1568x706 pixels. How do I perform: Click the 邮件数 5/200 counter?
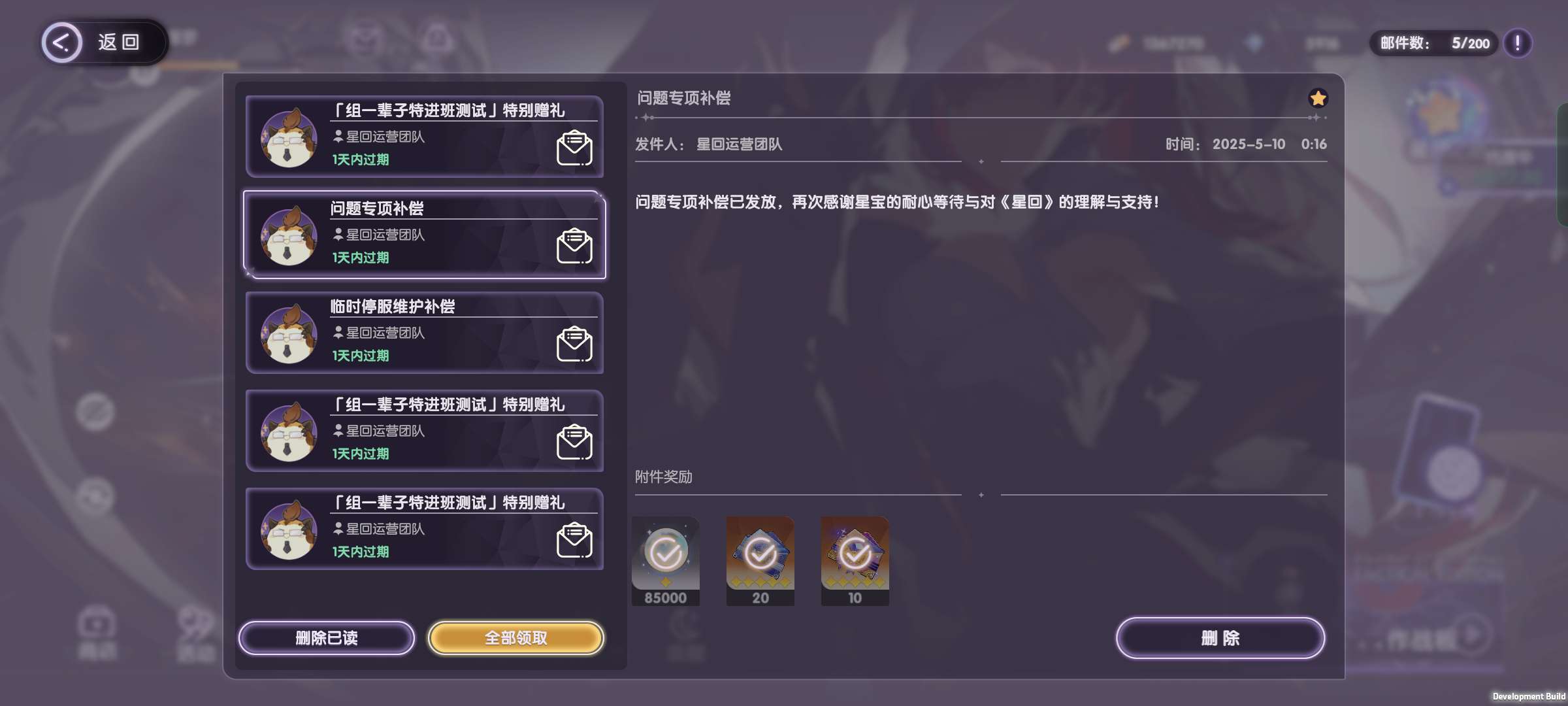pyautogui.click(x=1434, y=43)
